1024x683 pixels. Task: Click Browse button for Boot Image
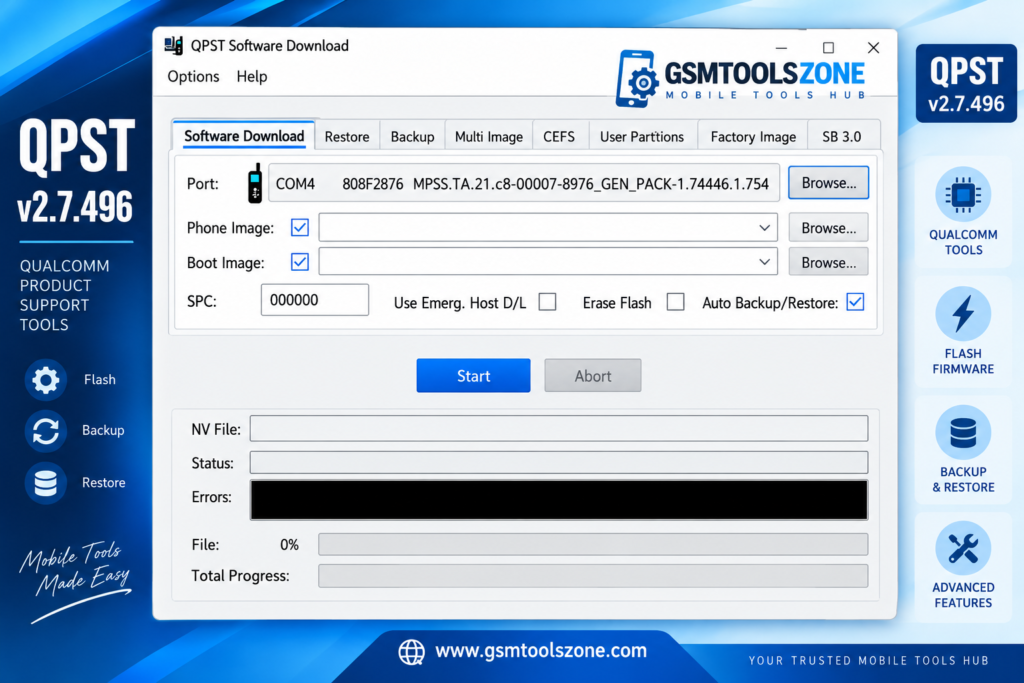(828, 262)
